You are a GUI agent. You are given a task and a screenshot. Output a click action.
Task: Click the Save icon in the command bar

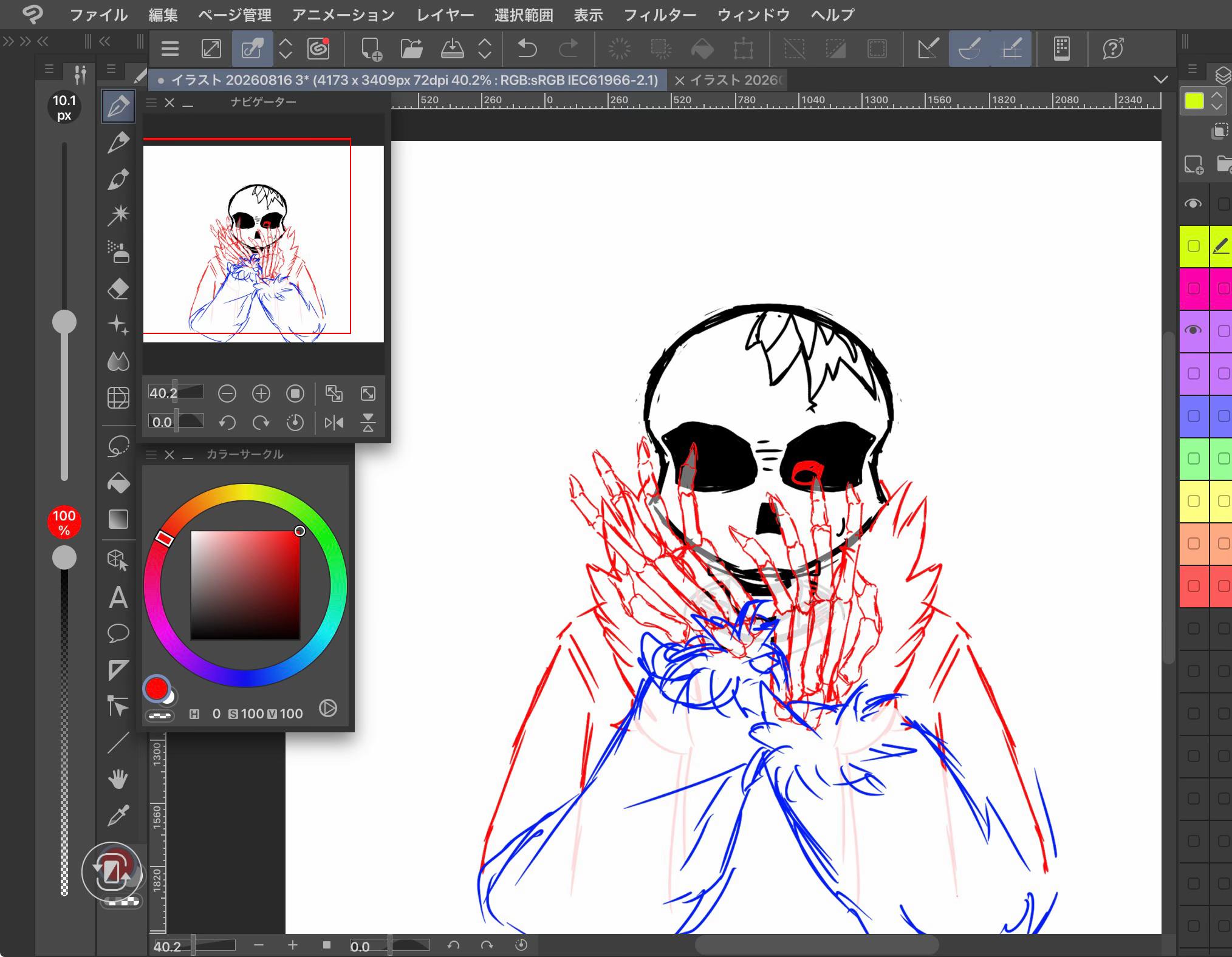point(452,49)
